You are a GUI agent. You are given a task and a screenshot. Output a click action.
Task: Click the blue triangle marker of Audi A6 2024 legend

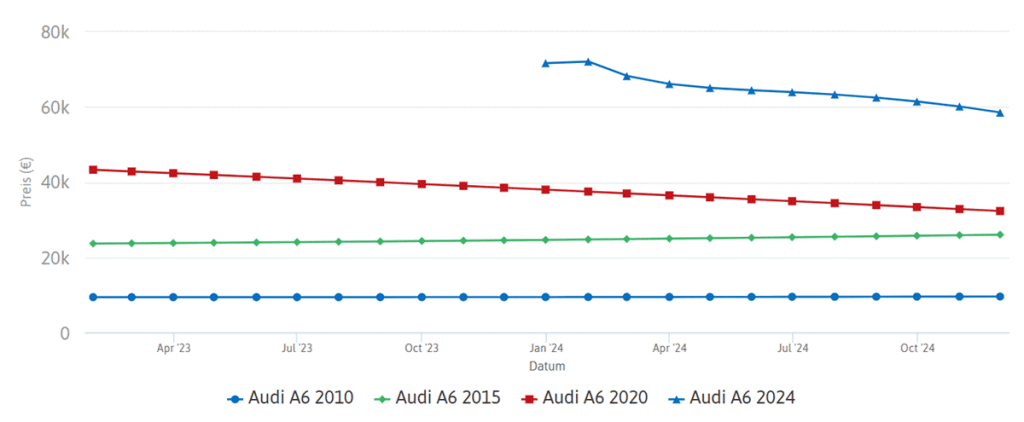(x=675, y=398)
